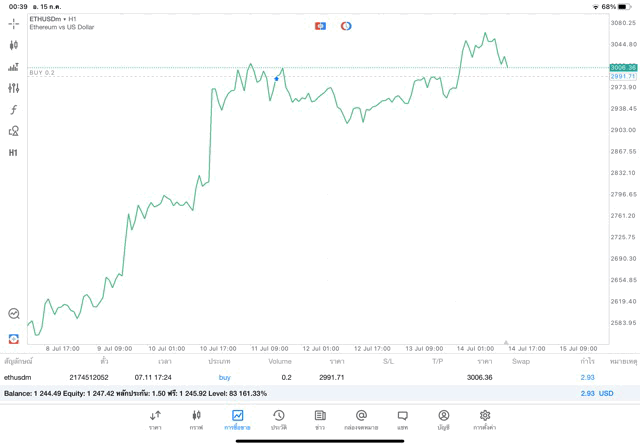Open the drawing objects shapes icon
Screen dimensions: 640x447
pos(14,131)
